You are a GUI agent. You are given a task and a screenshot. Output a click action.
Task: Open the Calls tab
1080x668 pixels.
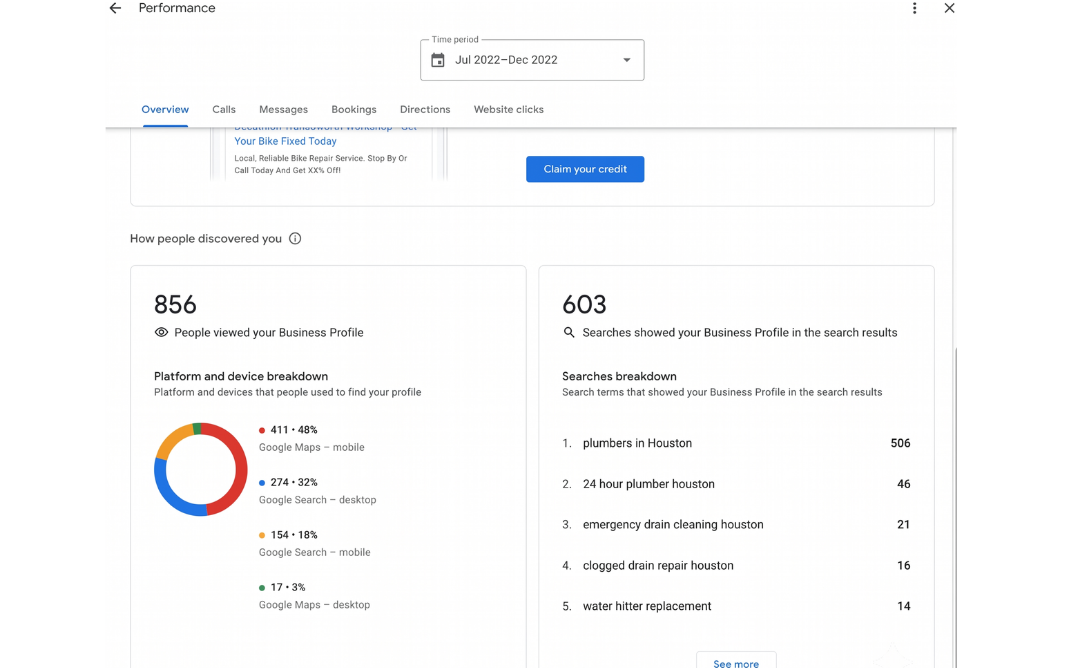224,109
